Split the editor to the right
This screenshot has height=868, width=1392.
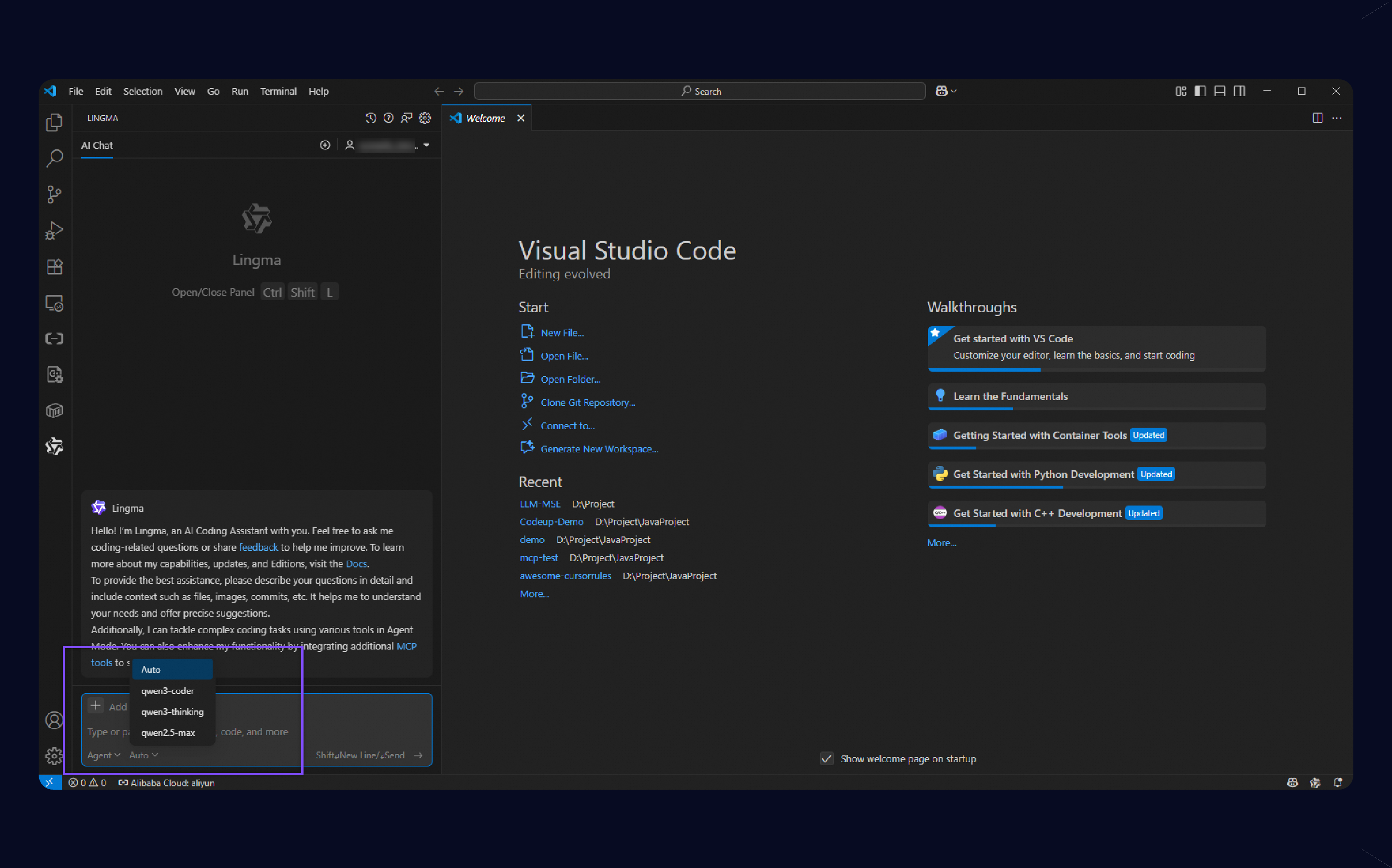1318,118
